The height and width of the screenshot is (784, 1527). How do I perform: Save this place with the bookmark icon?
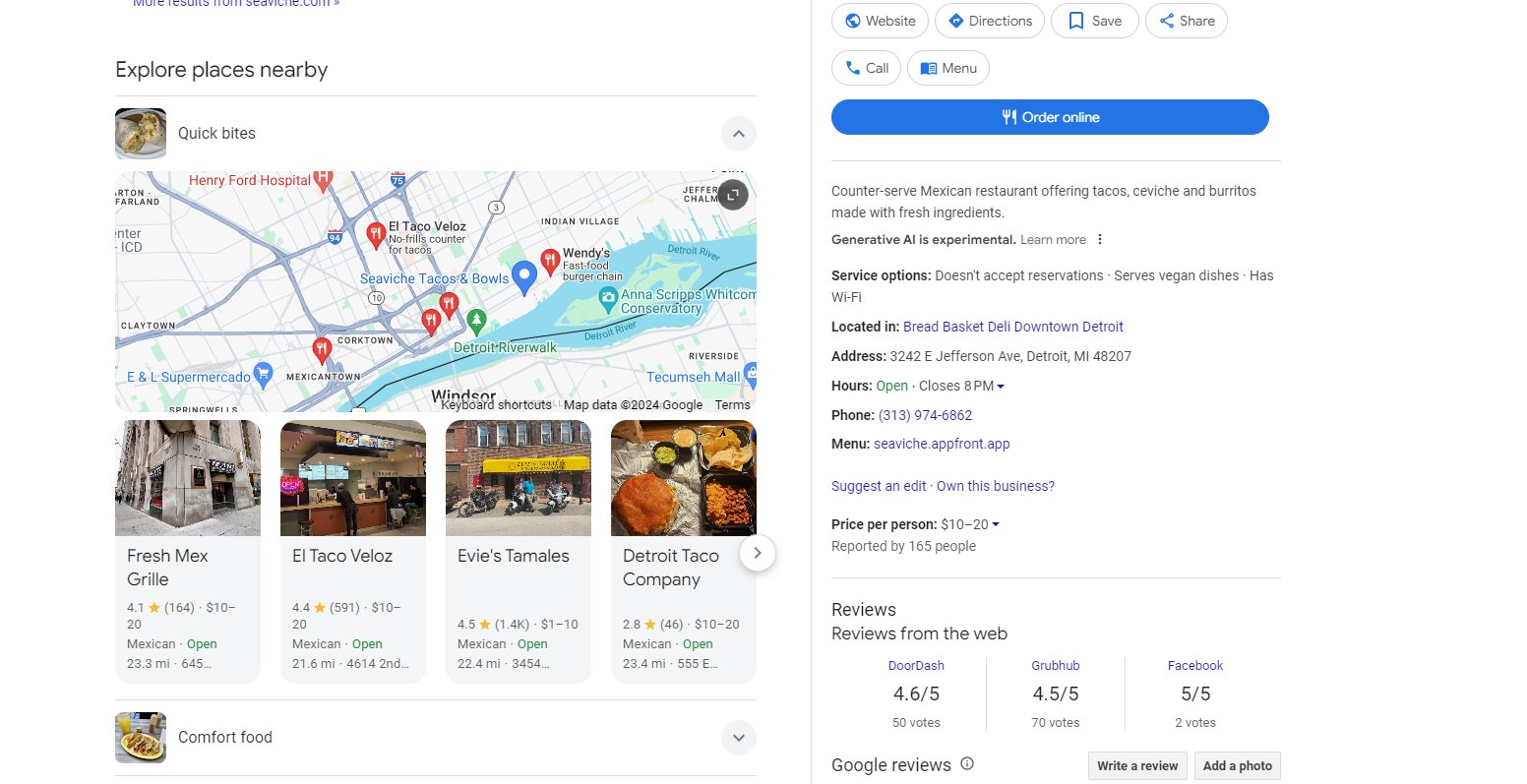click(x=1074, y=21)
